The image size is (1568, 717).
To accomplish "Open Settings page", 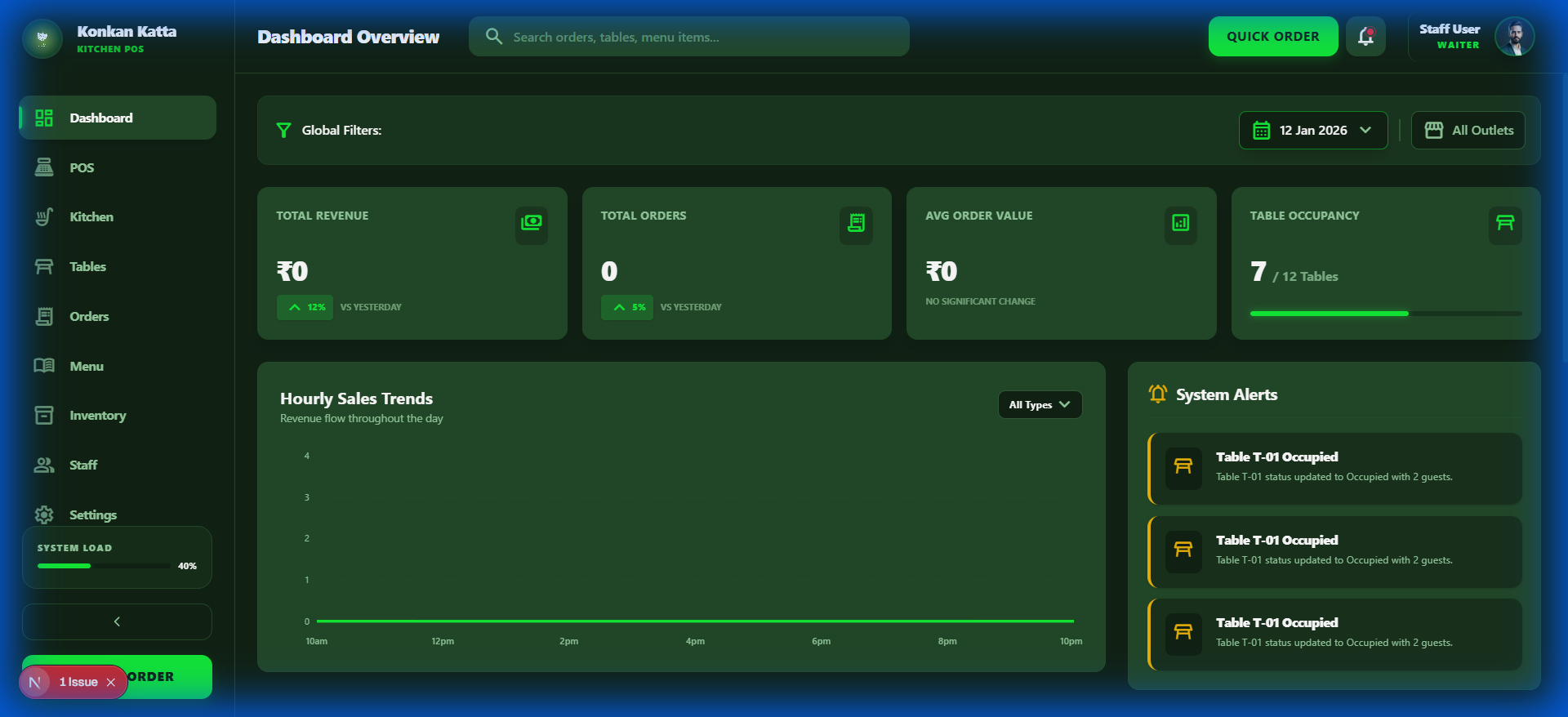I will pyautogui.click(x=118, y=515).
